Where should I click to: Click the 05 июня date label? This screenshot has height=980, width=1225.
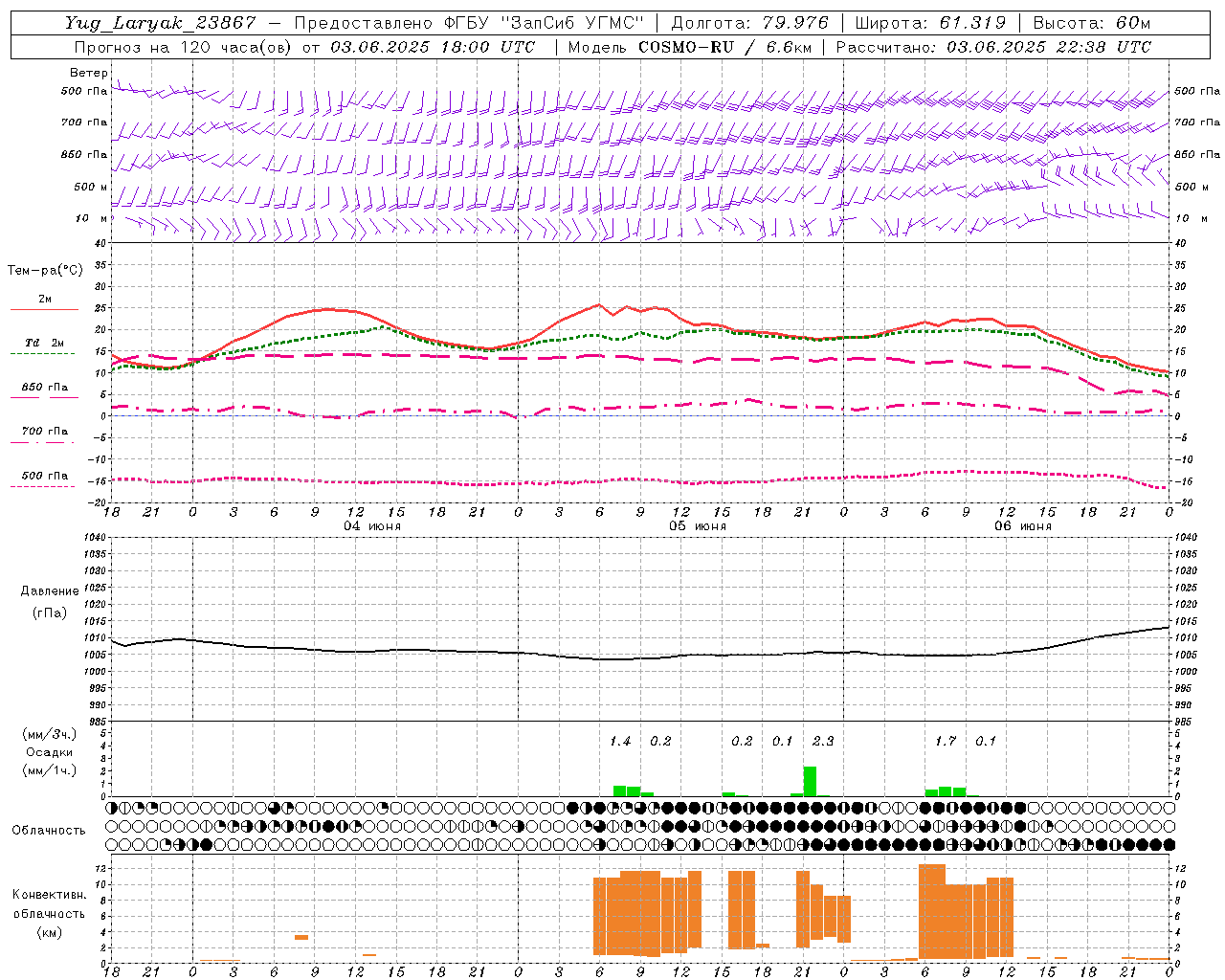[x=698, y=526]
